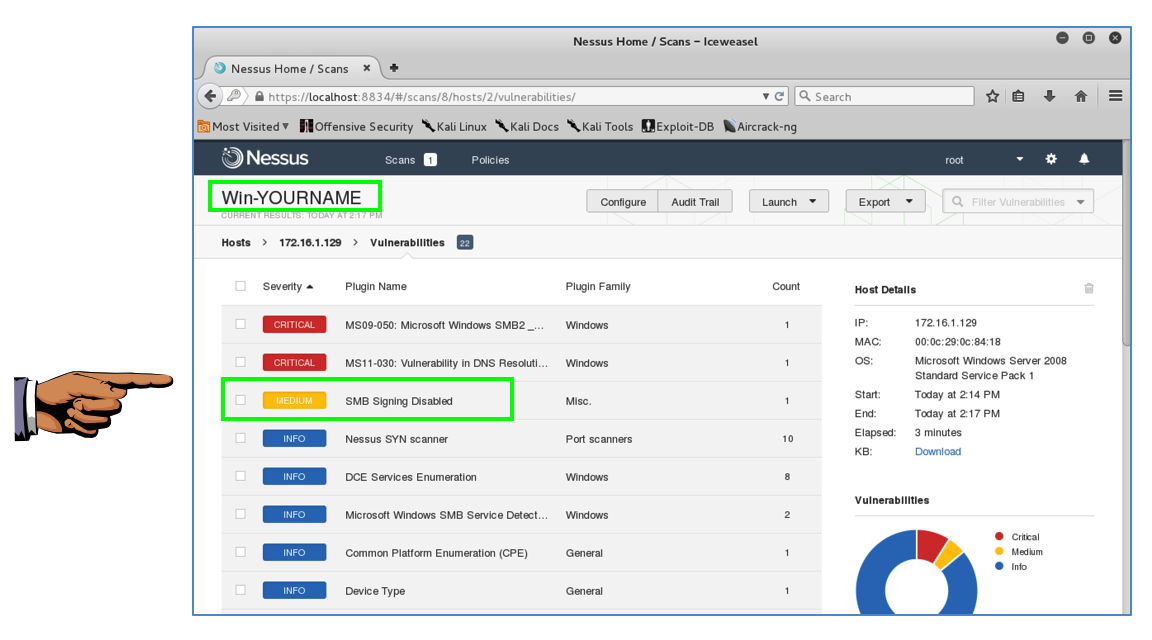Open the Most Visited bookmarks dropdown
The width and height of the screenshot is (1152, 640).
[243, 126]
